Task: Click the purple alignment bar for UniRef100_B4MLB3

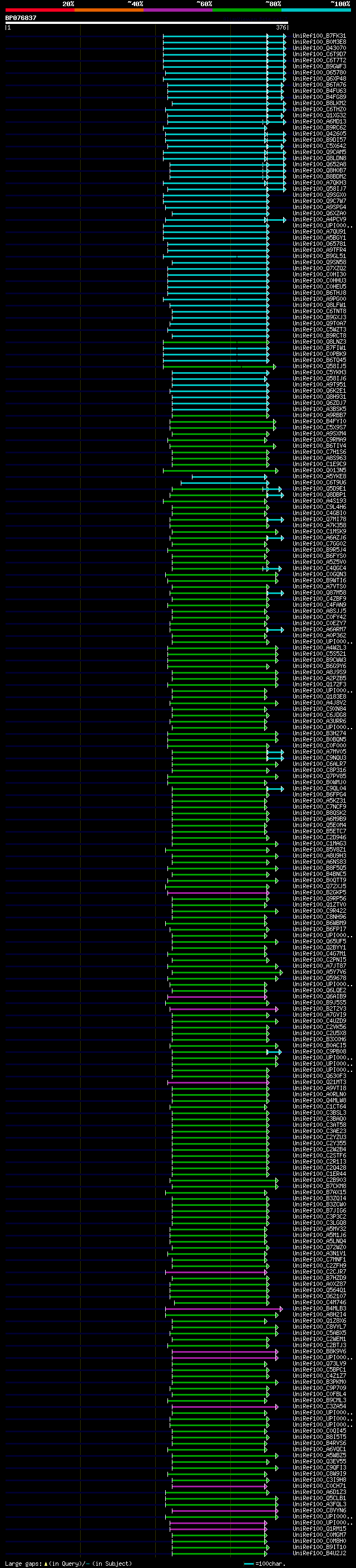Action: tap(224, 1308)
